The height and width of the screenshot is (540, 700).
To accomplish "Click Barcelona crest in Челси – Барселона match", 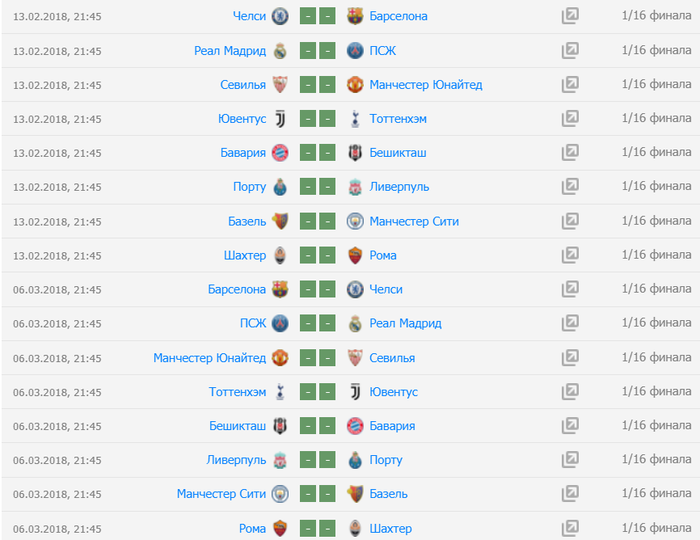I will point(354,16).
